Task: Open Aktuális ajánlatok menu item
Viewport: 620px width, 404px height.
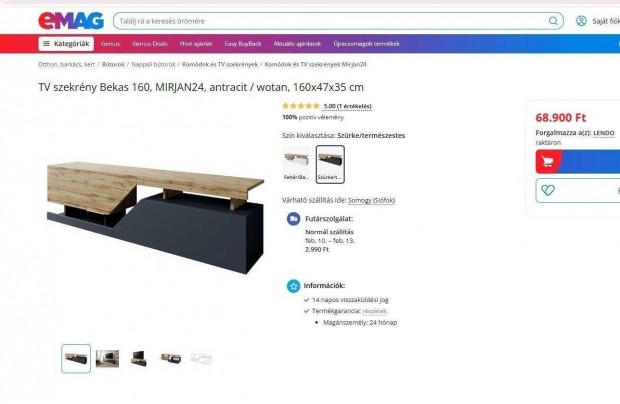Action: click(x=297, y=43)
